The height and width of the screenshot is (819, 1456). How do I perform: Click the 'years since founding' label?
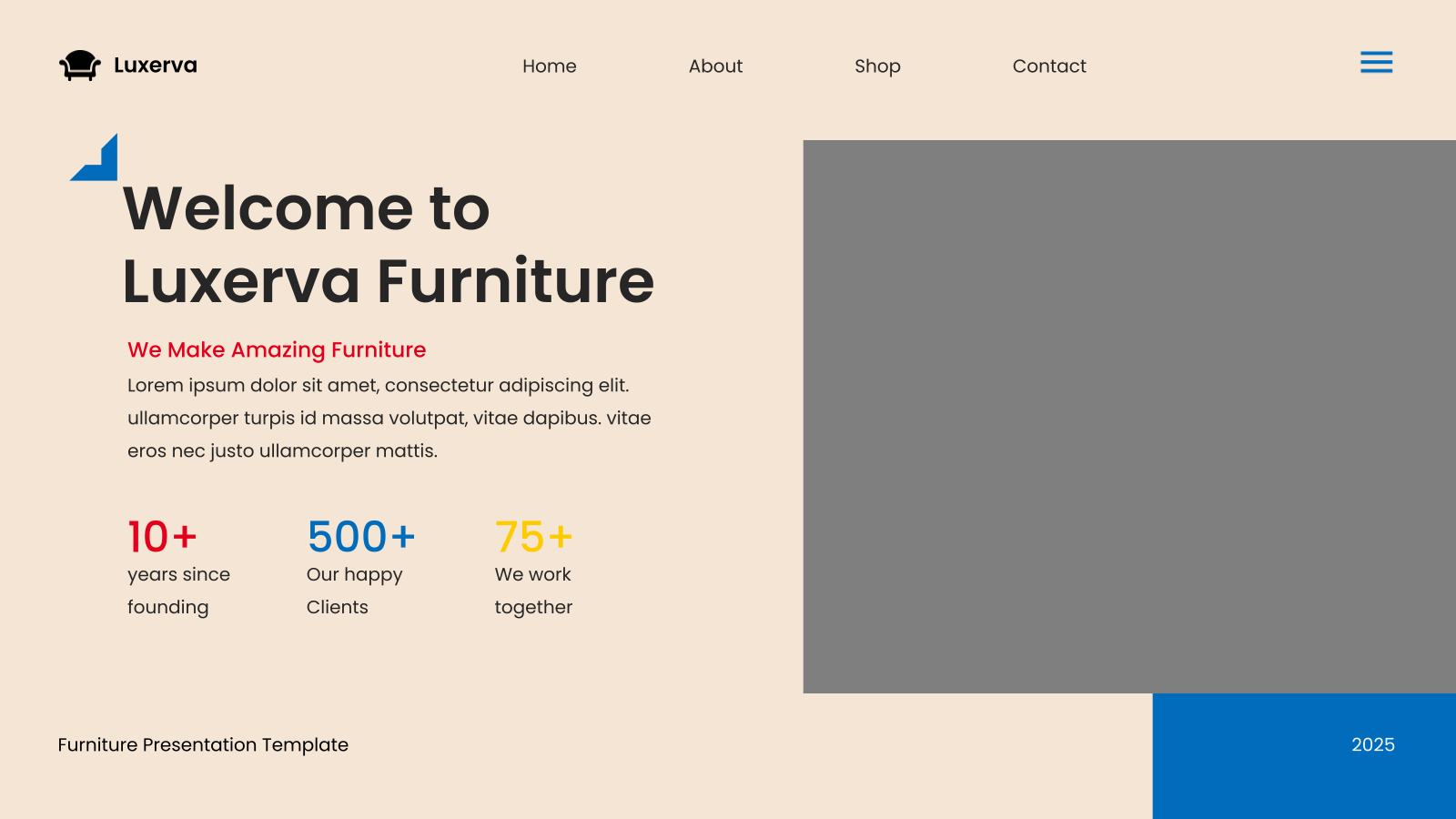coord(179,591)
